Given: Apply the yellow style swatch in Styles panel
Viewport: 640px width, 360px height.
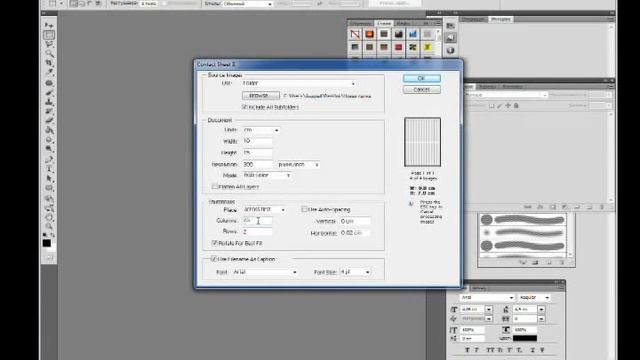Looking at the screenshot, I should pyautogui.click(x=427, y=47).
